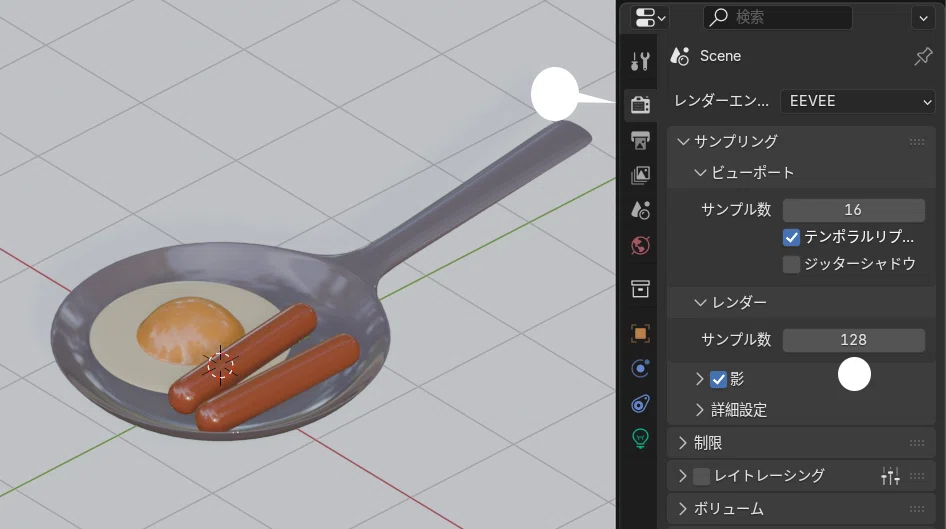The image size is (946, 529).
Task: Open the Object properties tab
Action: [x=640, y=334]
